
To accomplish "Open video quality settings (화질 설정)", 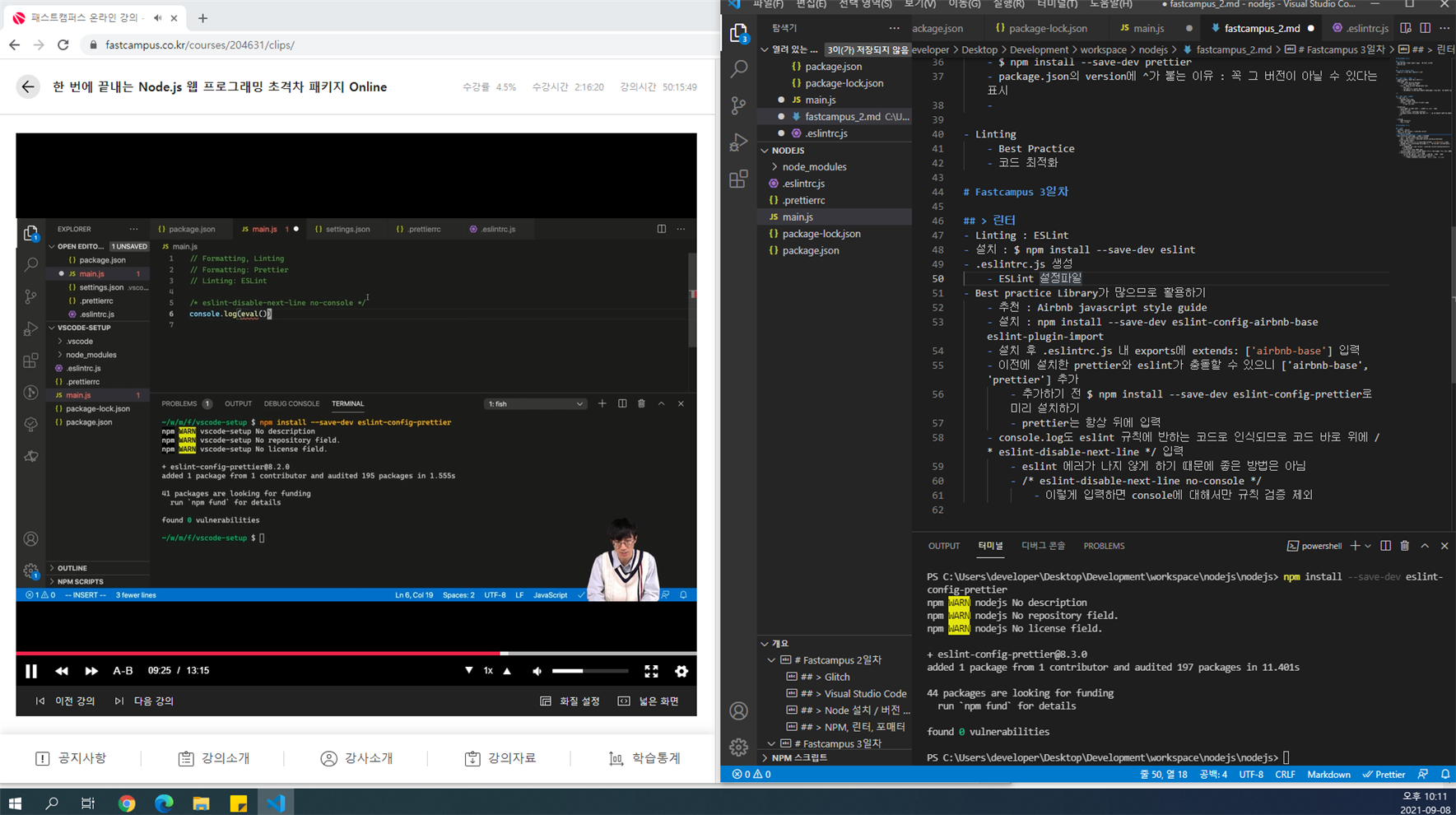I will 570,701.
